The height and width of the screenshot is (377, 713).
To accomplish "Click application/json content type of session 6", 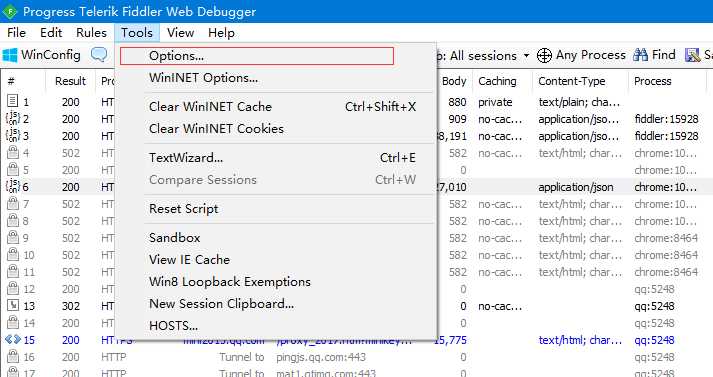I will click(x=576, y=186).
